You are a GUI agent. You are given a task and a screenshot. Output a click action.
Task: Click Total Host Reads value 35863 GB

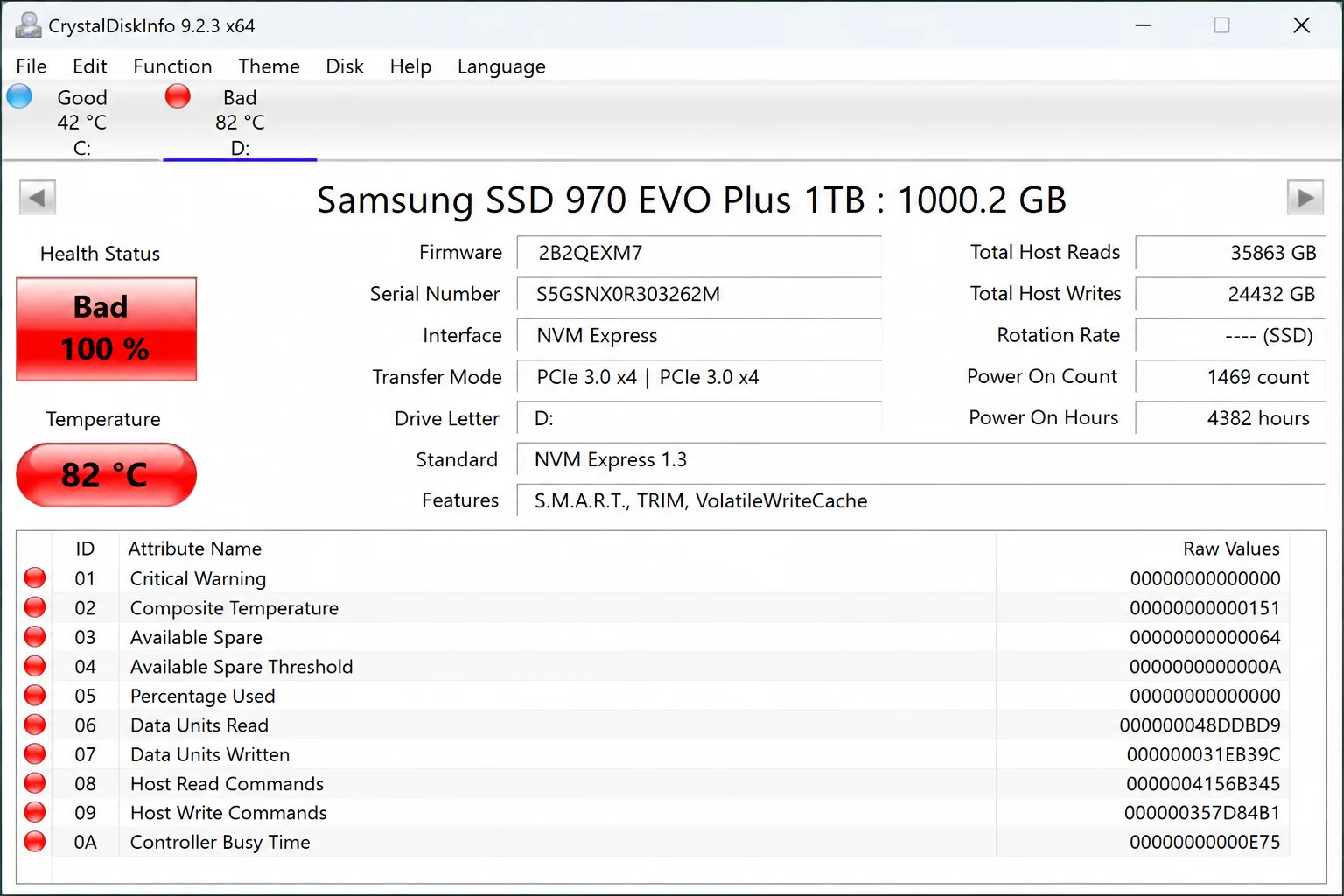pos(1230,253)
